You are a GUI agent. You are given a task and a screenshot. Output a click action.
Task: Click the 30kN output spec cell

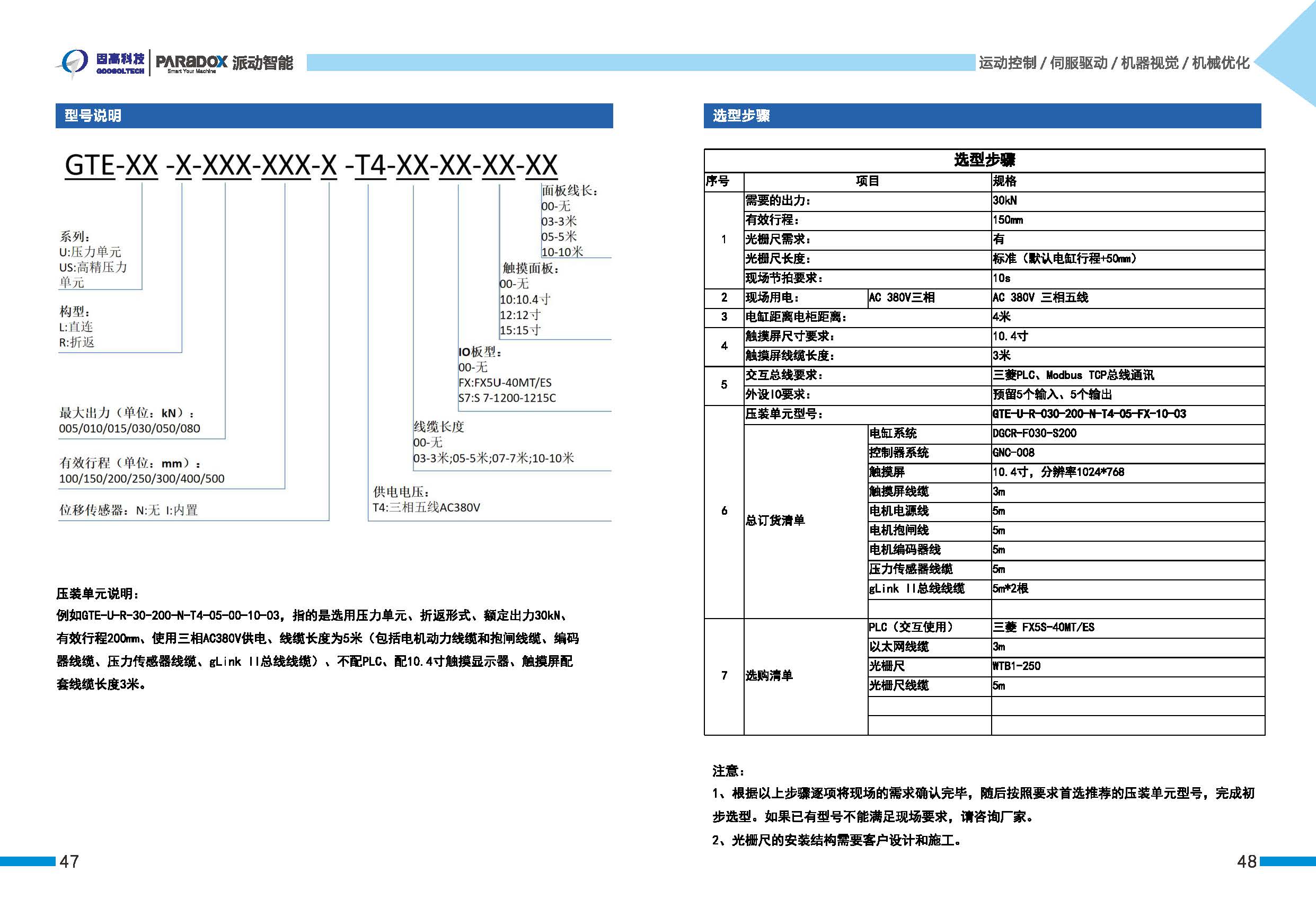tap(1004, 200)
